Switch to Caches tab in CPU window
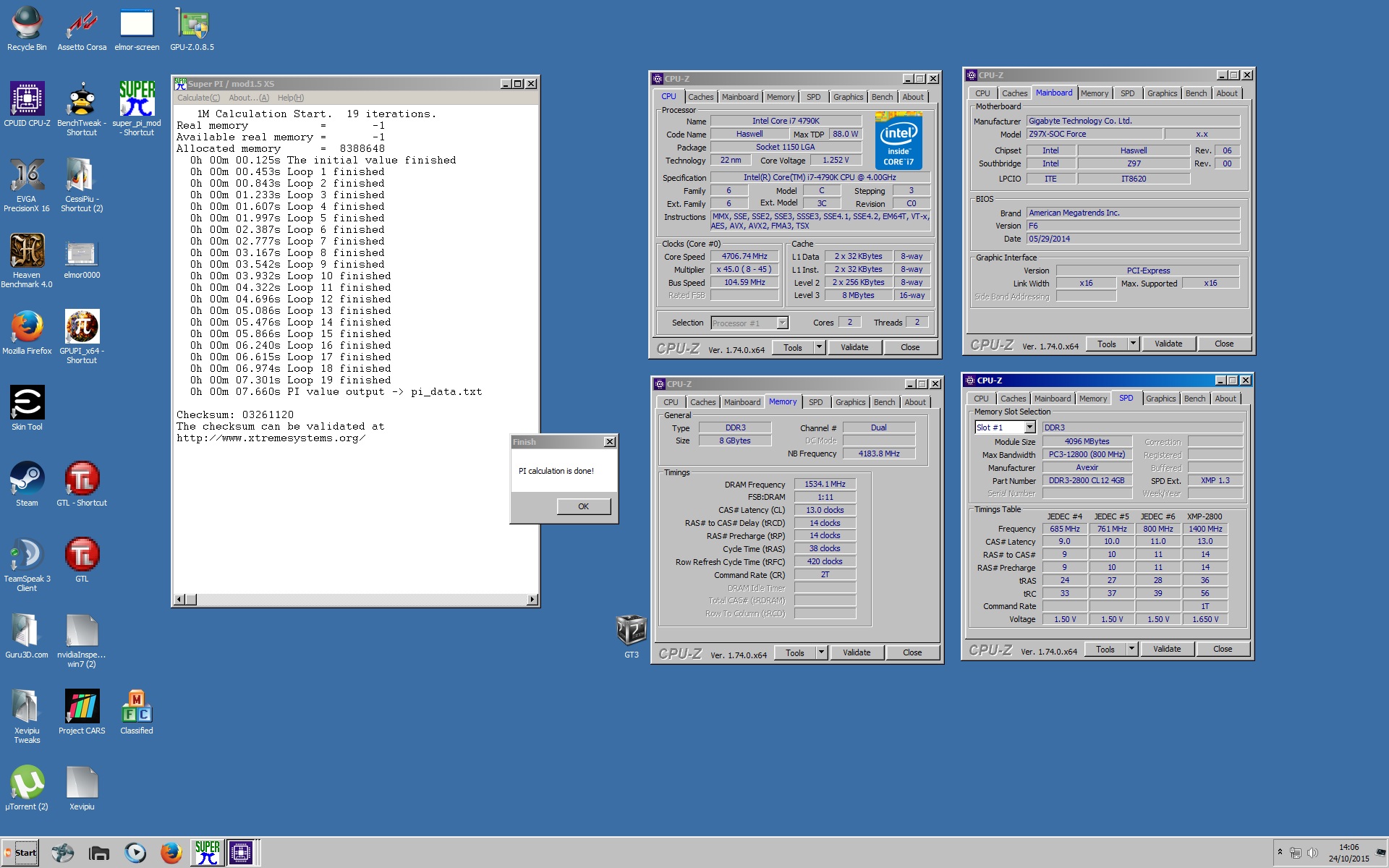The width and height of the screenshot is (1389, 868). click(700, 97)
